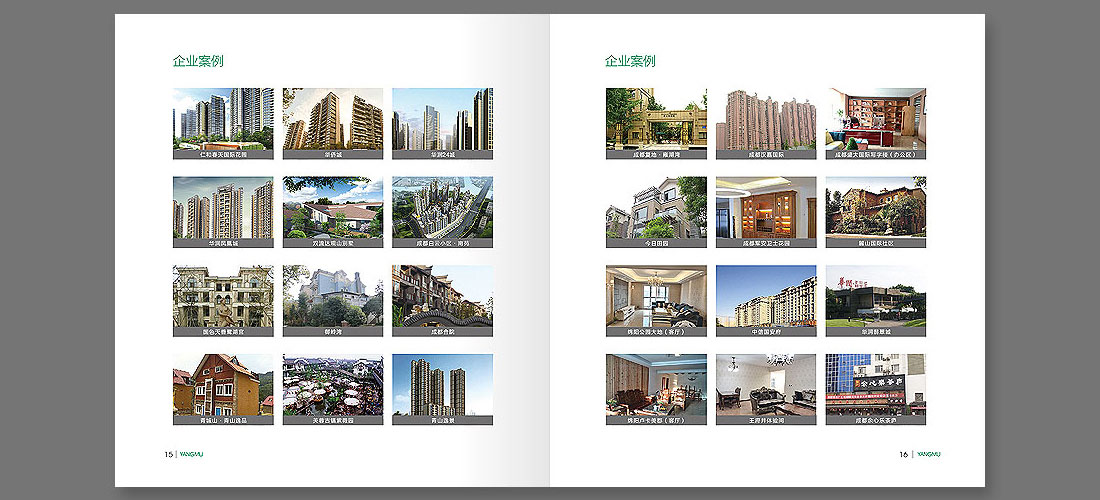Select the 成都合院 traditional courtyard photo
1100x500 pixels.
(442, 295)
